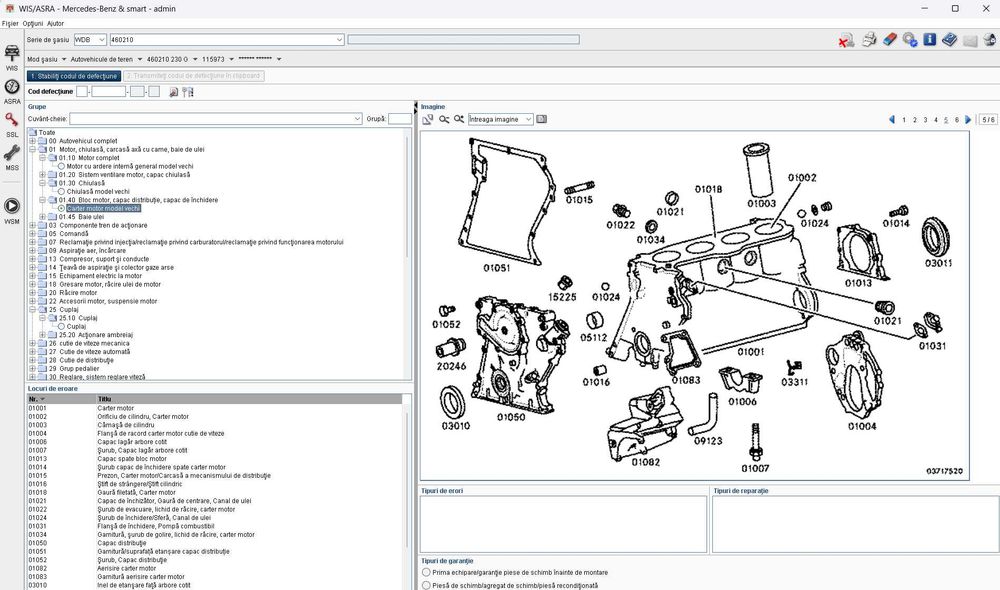Open the WIS module from sidebar

pyautogui.click(x=12, y=57)
